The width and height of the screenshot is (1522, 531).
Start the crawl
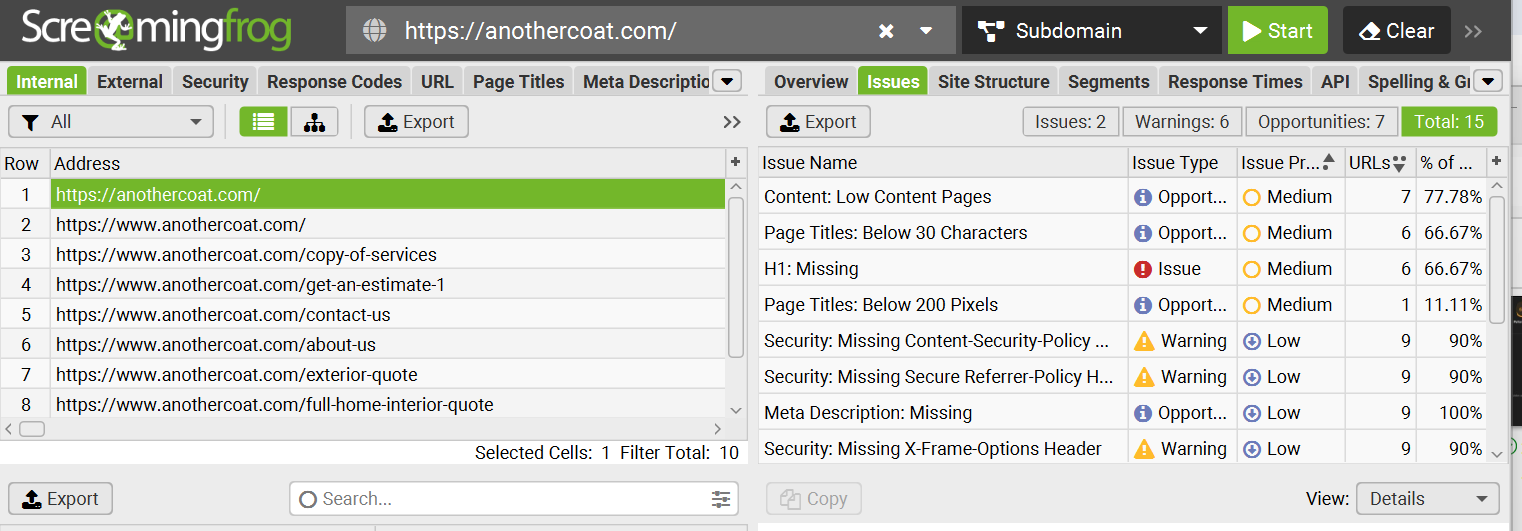[x=1278, y=31]
